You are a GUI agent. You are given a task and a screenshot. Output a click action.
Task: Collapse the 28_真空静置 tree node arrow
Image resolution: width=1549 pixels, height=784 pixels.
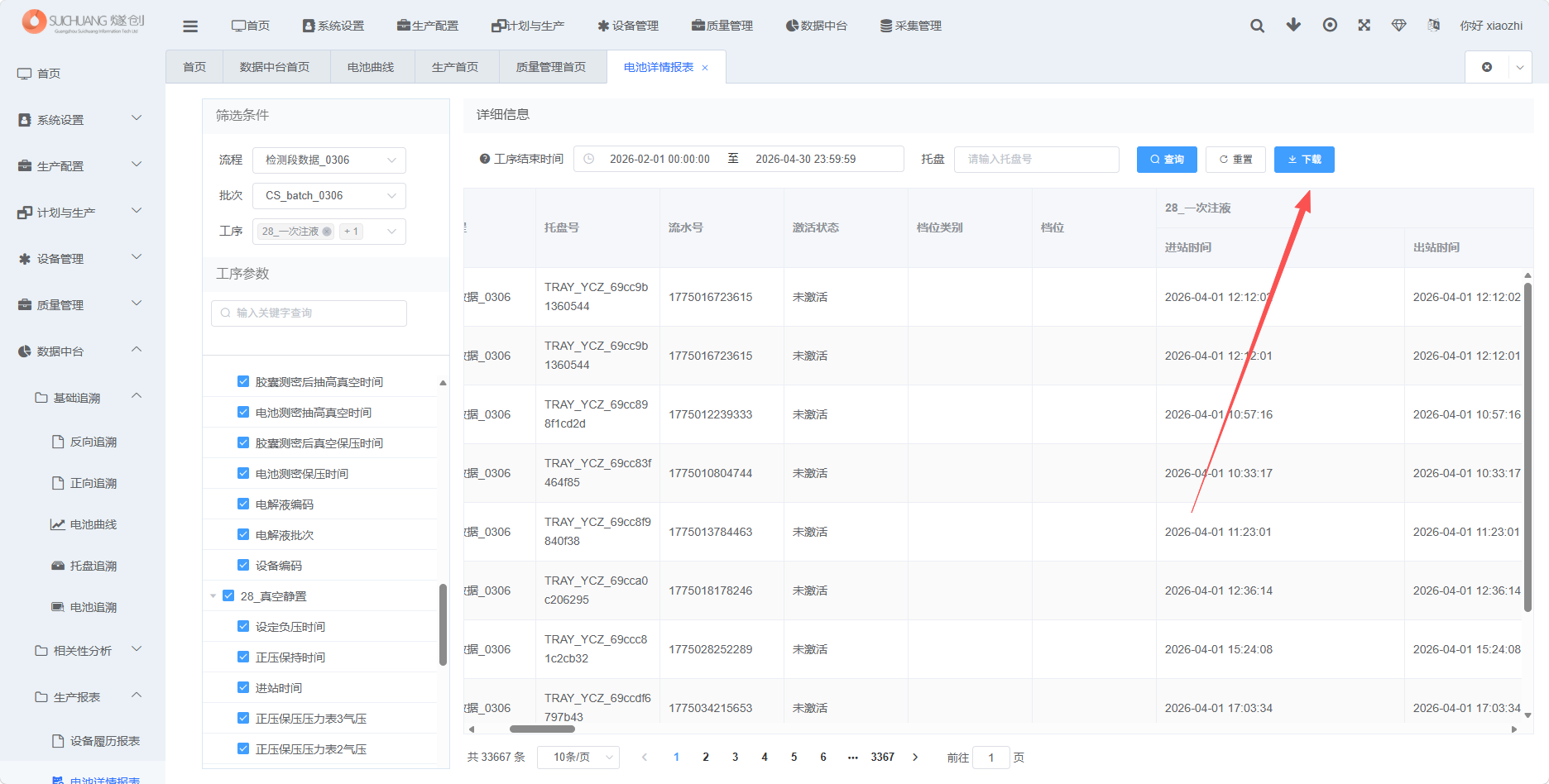point(213,595)
